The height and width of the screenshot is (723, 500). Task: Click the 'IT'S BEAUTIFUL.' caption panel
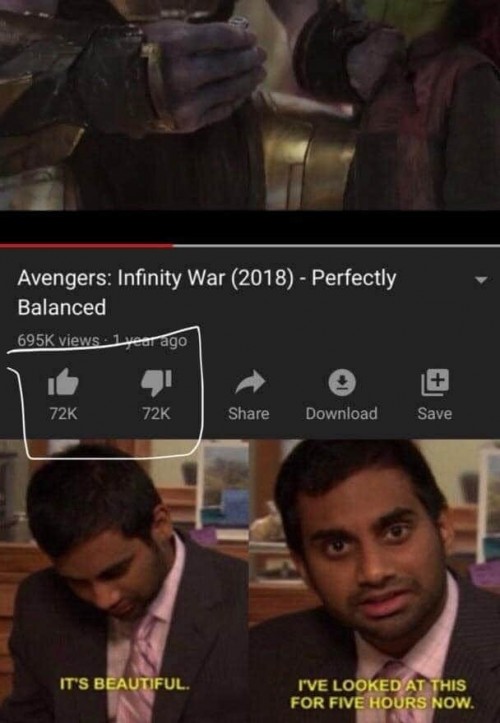[125, 581]
